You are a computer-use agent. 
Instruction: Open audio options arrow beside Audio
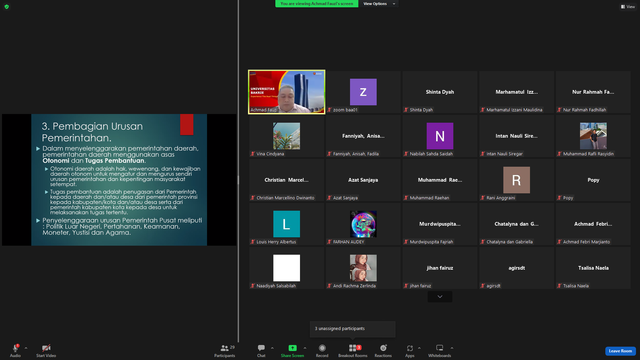(x=26, y=348)
